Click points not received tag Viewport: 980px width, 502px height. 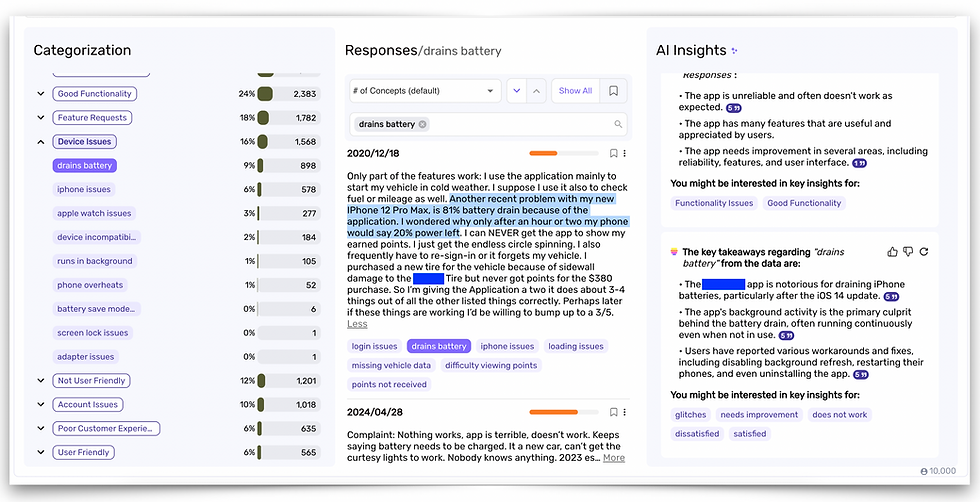click(x=389, y=384)
